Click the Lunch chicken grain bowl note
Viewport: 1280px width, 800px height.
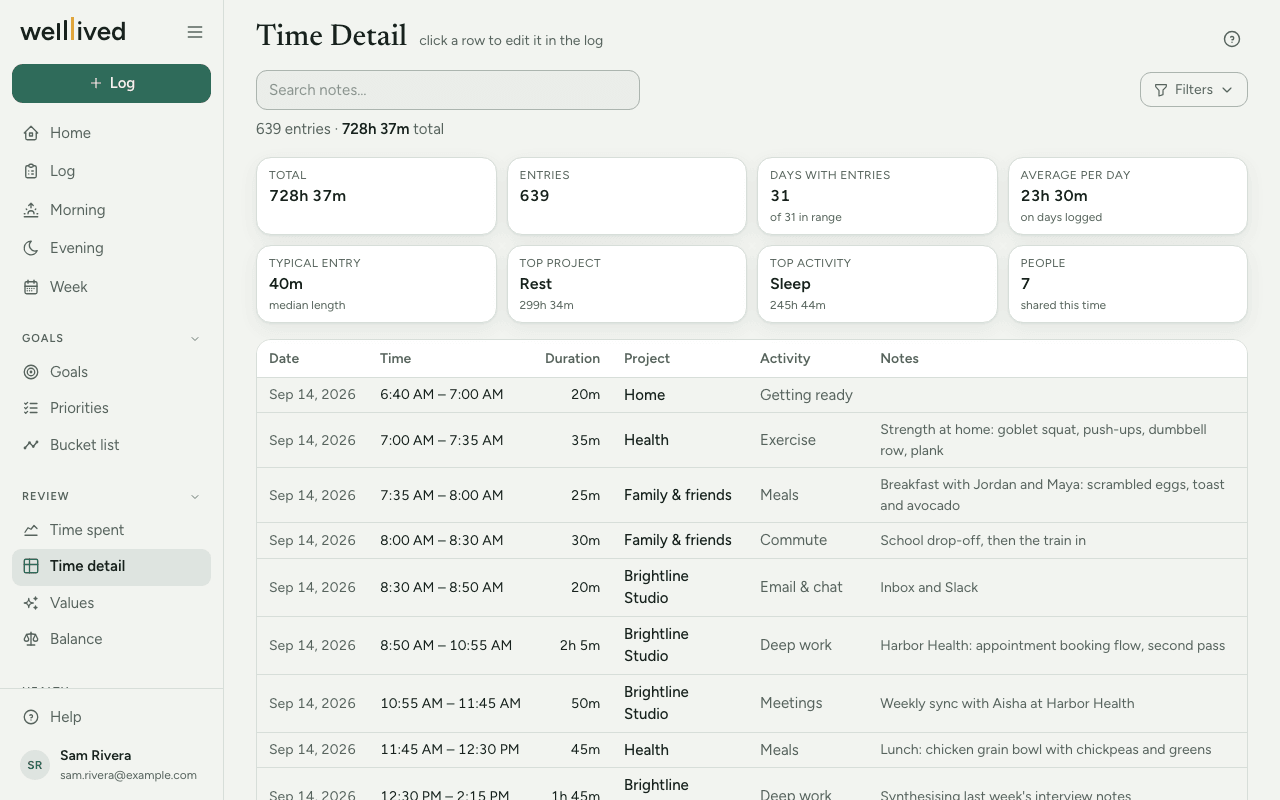[1045, 749]
